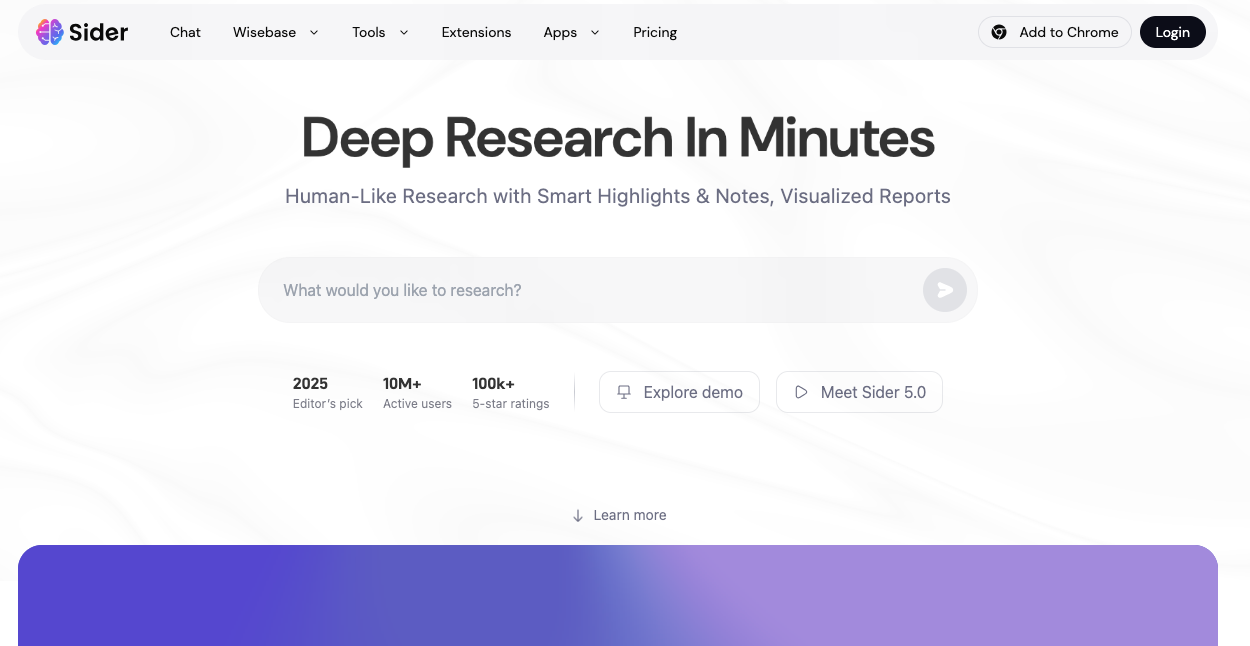Image resolution: width=1250 pixels, height=646 pixels.
Task: Go to the Extensions page
Action: click(476, 32)
